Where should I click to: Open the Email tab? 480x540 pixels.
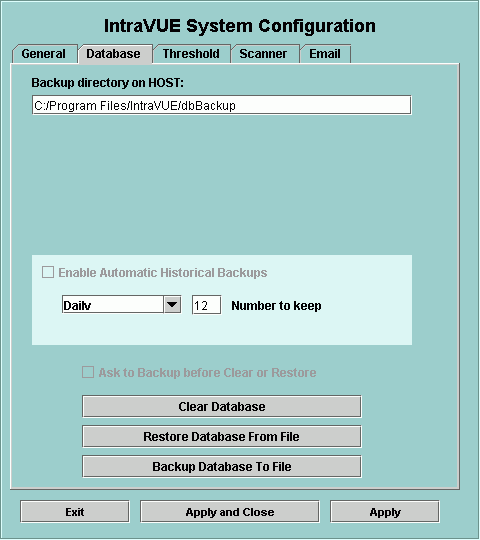pos(325,54)
